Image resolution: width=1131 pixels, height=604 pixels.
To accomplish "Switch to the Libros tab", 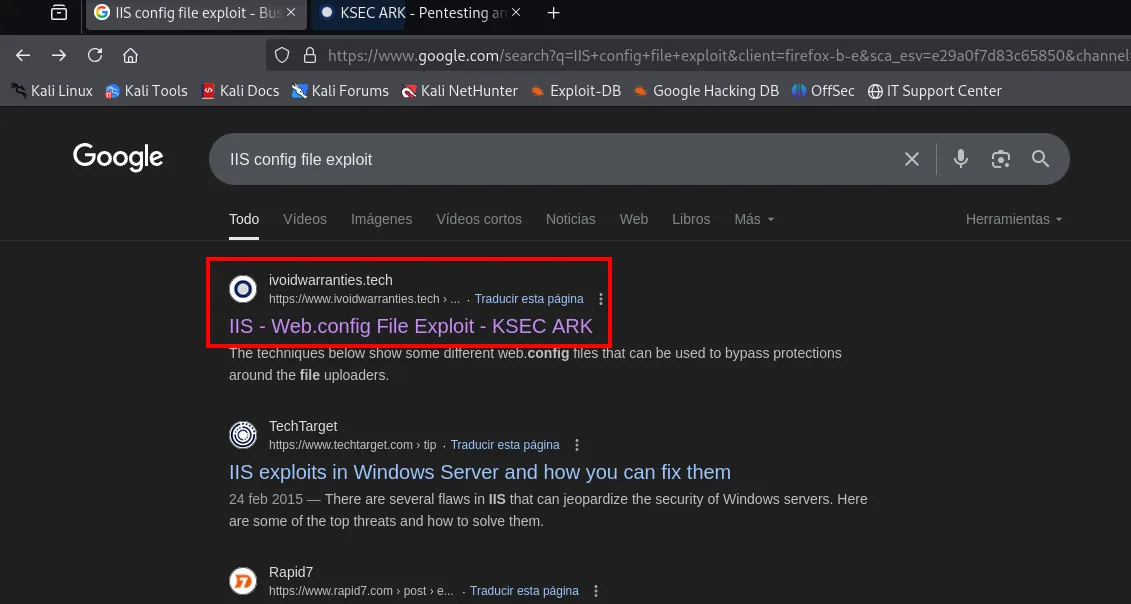I will pos(691,219).
